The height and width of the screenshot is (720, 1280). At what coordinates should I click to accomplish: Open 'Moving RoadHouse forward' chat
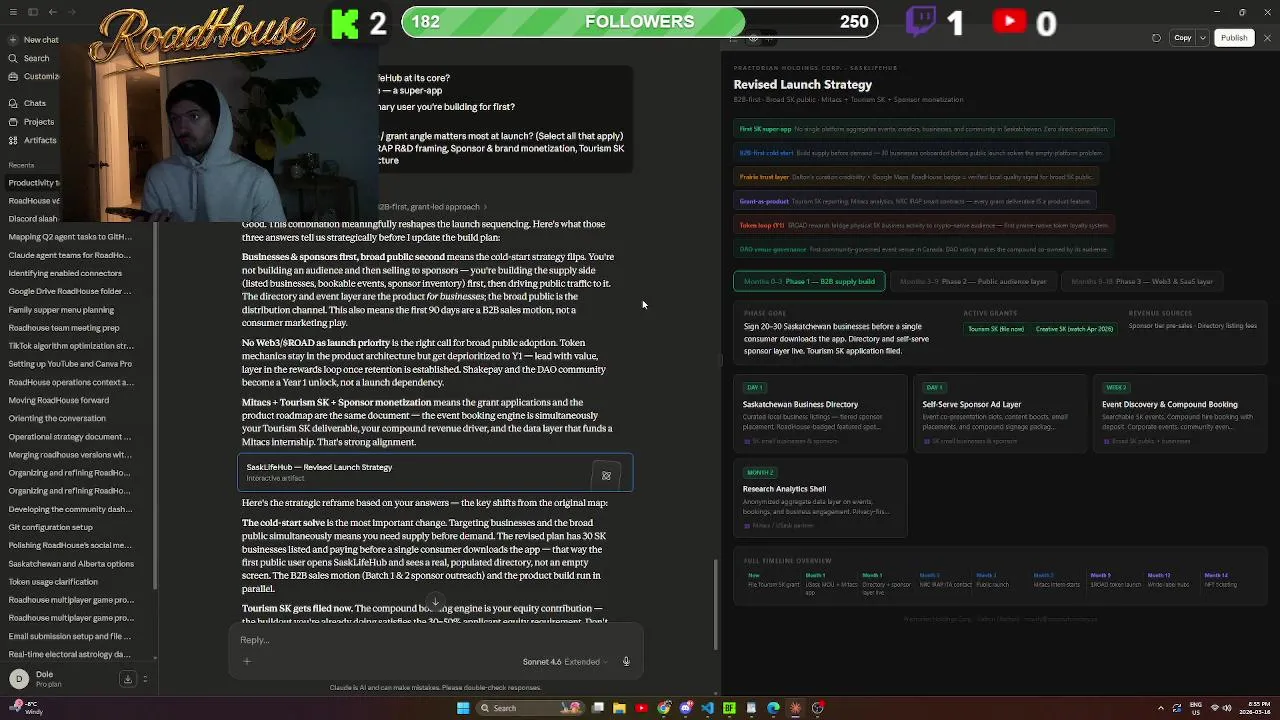59,400
